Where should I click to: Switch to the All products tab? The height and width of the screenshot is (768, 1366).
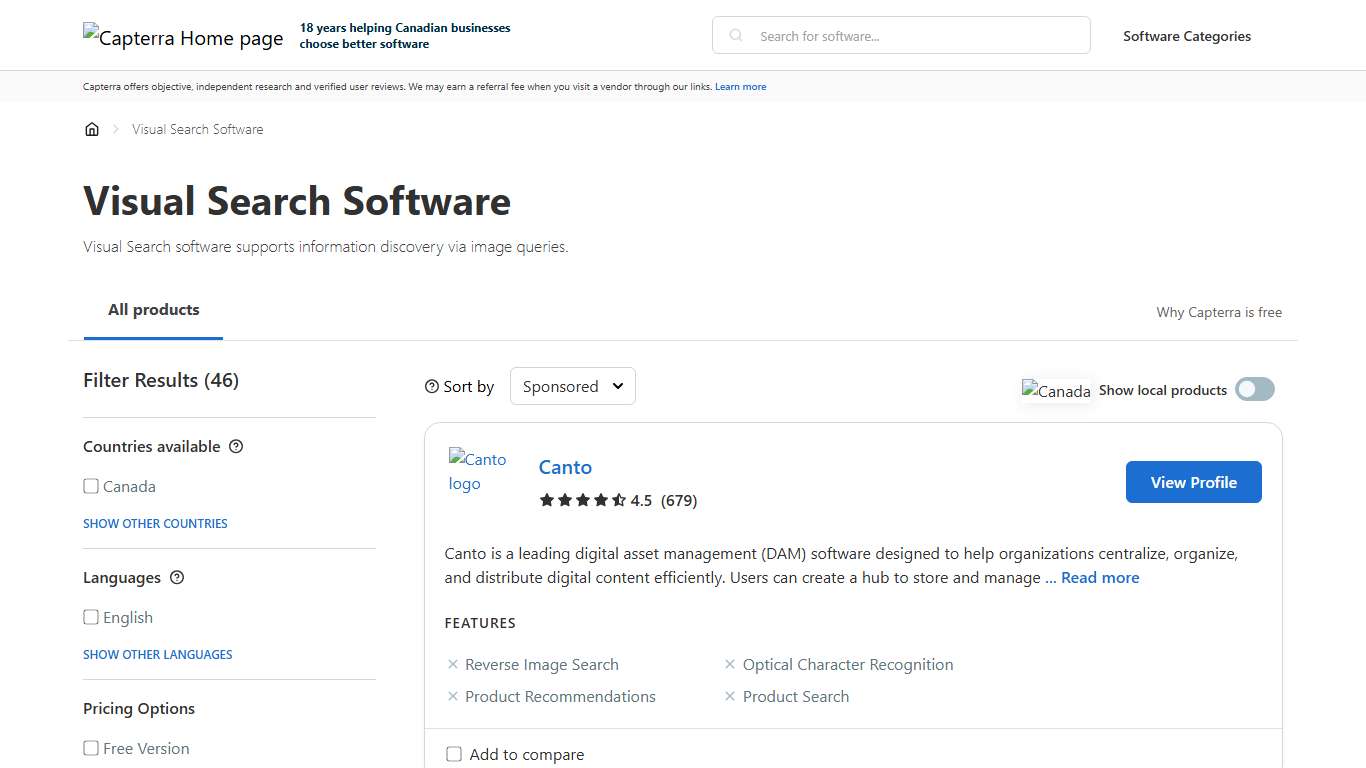(153, 310)
